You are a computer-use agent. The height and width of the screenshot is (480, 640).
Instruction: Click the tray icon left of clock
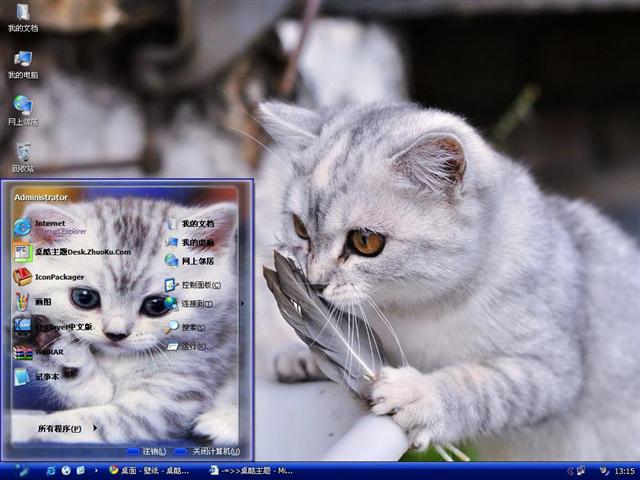click(x=604, y=471)
